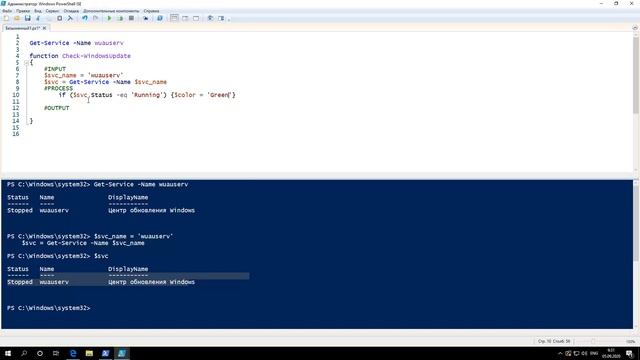This screenshot has height=360, width=640.
Task: Redo the last undone edit
Action: (x=96, y=18)
